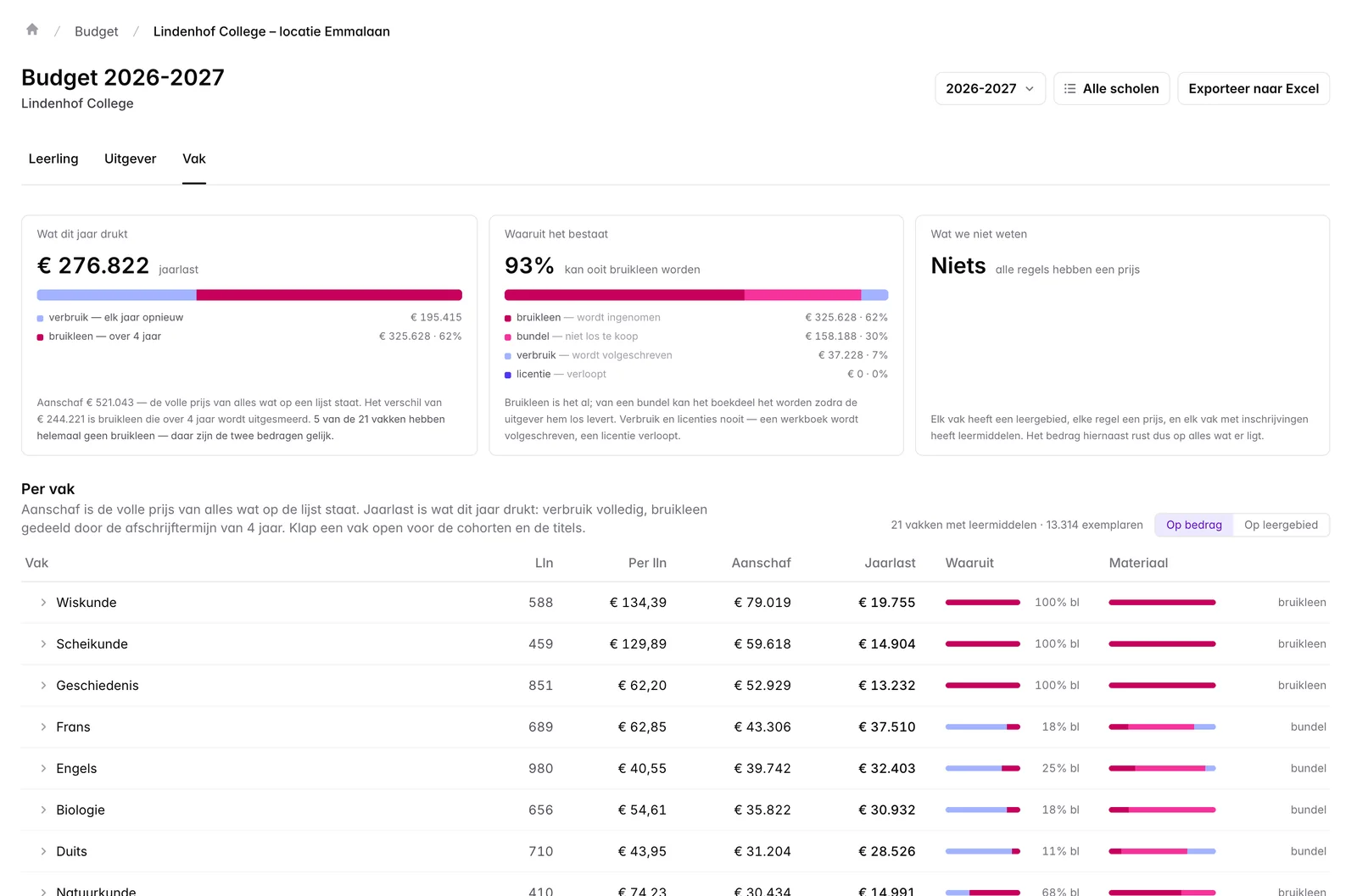
Task: Click Biologie Waaruit bar 18% bl
Action: point(983,810)
